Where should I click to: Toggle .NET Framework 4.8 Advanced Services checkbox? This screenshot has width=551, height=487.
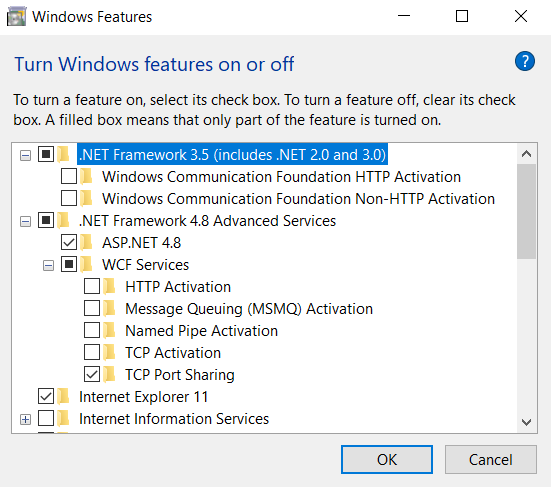(x=46, y=220)
